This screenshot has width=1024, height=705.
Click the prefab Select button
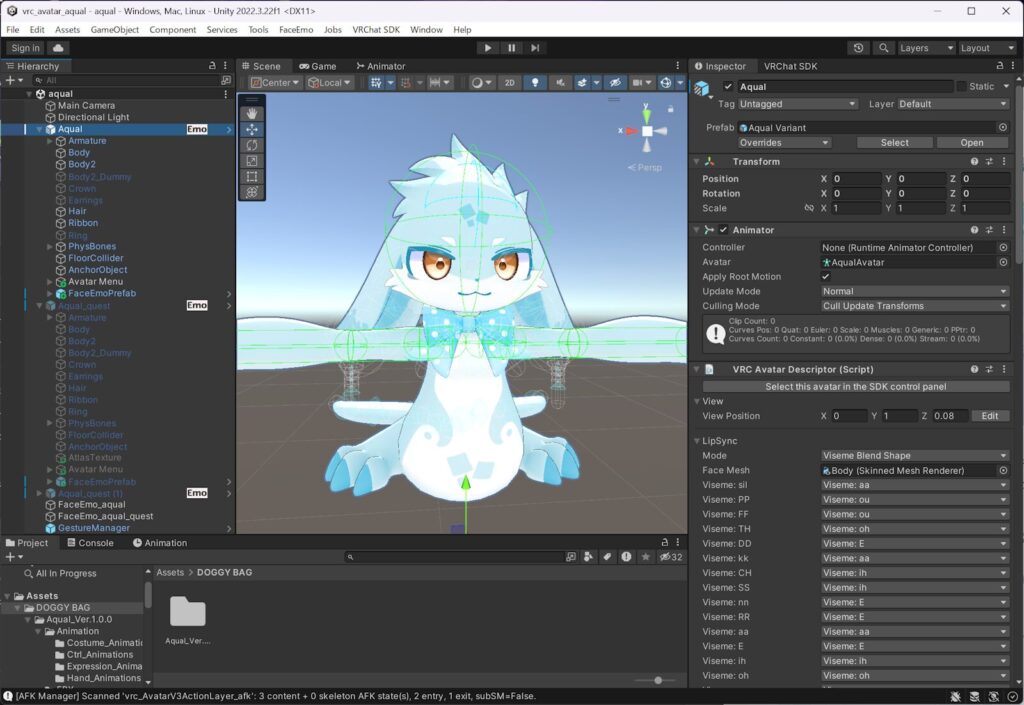point(894,142)
